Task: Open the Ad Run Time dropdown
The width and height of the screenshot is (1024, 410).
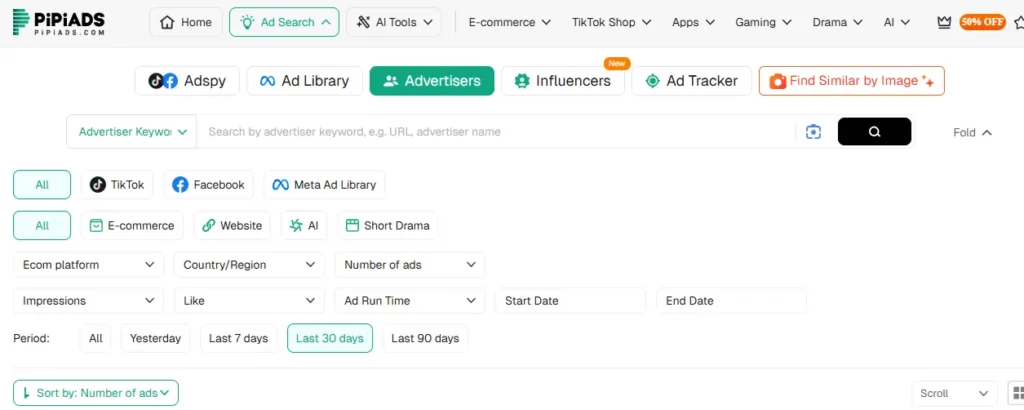Action: (x=409, y=301)
